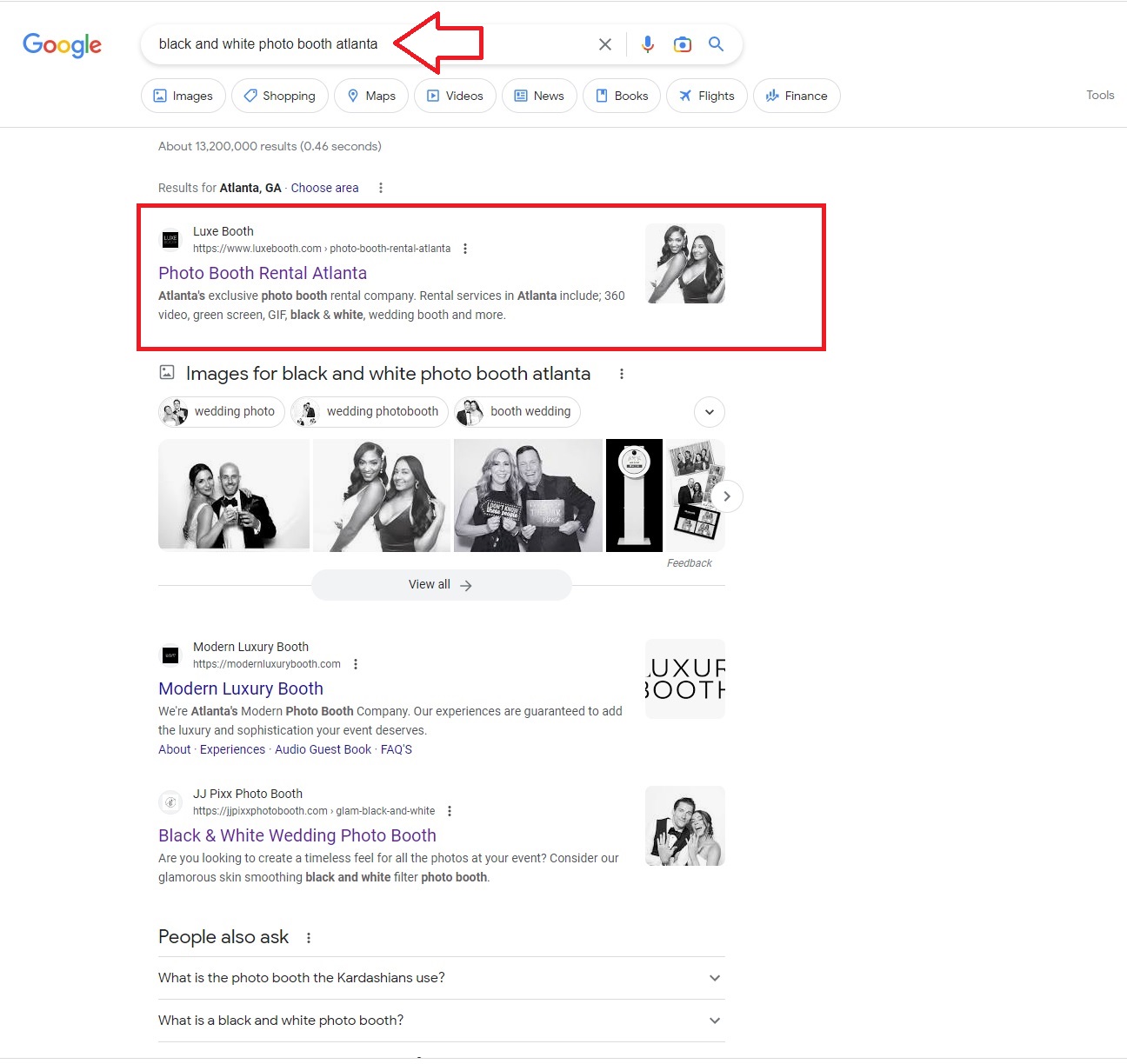Image resolution: width=1127 pixels, height=1064 pixels.
Task: Select the wedding photo filter chip
Action: point(222,412)
